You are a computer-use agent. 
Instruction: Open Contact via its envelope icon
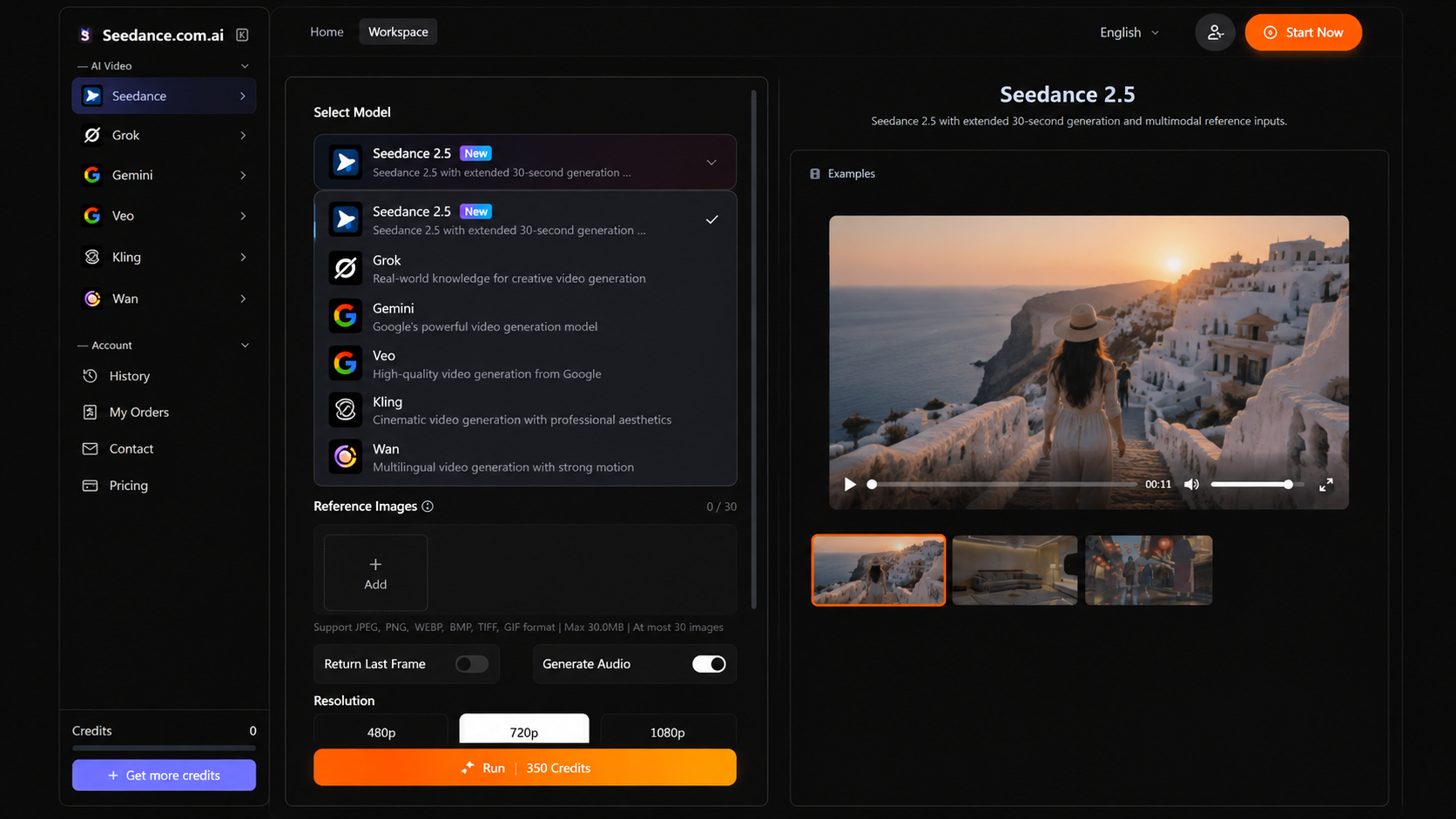[x=90, y=448]
